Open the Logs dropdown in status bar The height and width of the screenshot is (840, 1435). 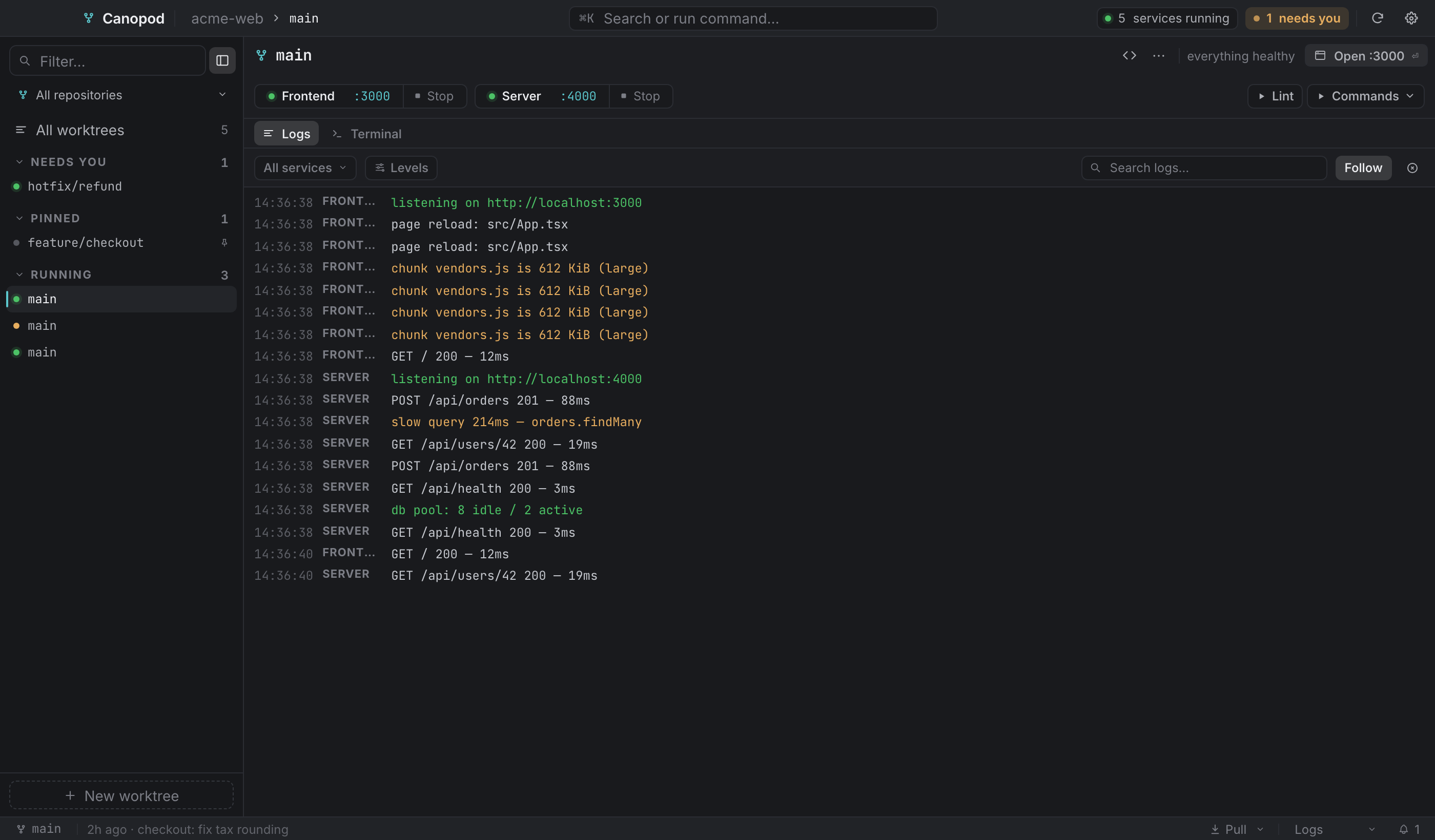(x=1334, y=829)
